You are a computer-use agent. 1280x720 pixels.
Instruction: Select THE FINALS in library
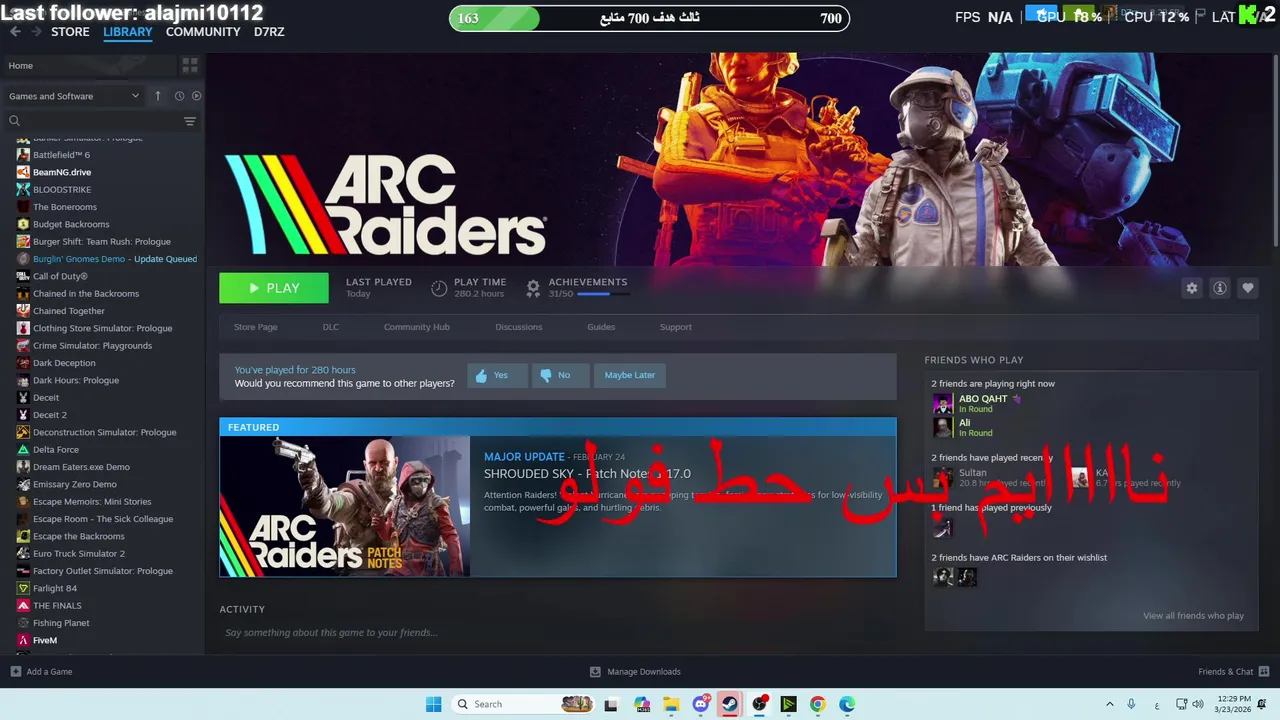(57, 606)
